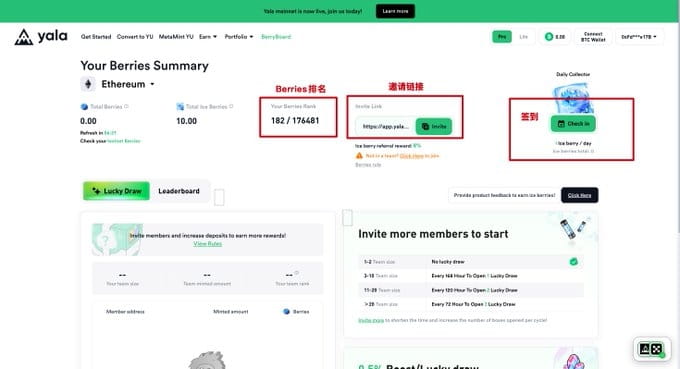This screenshot has height=369, width=680.
Task: Click the Minted amount column header
Action: coord(231,311)
